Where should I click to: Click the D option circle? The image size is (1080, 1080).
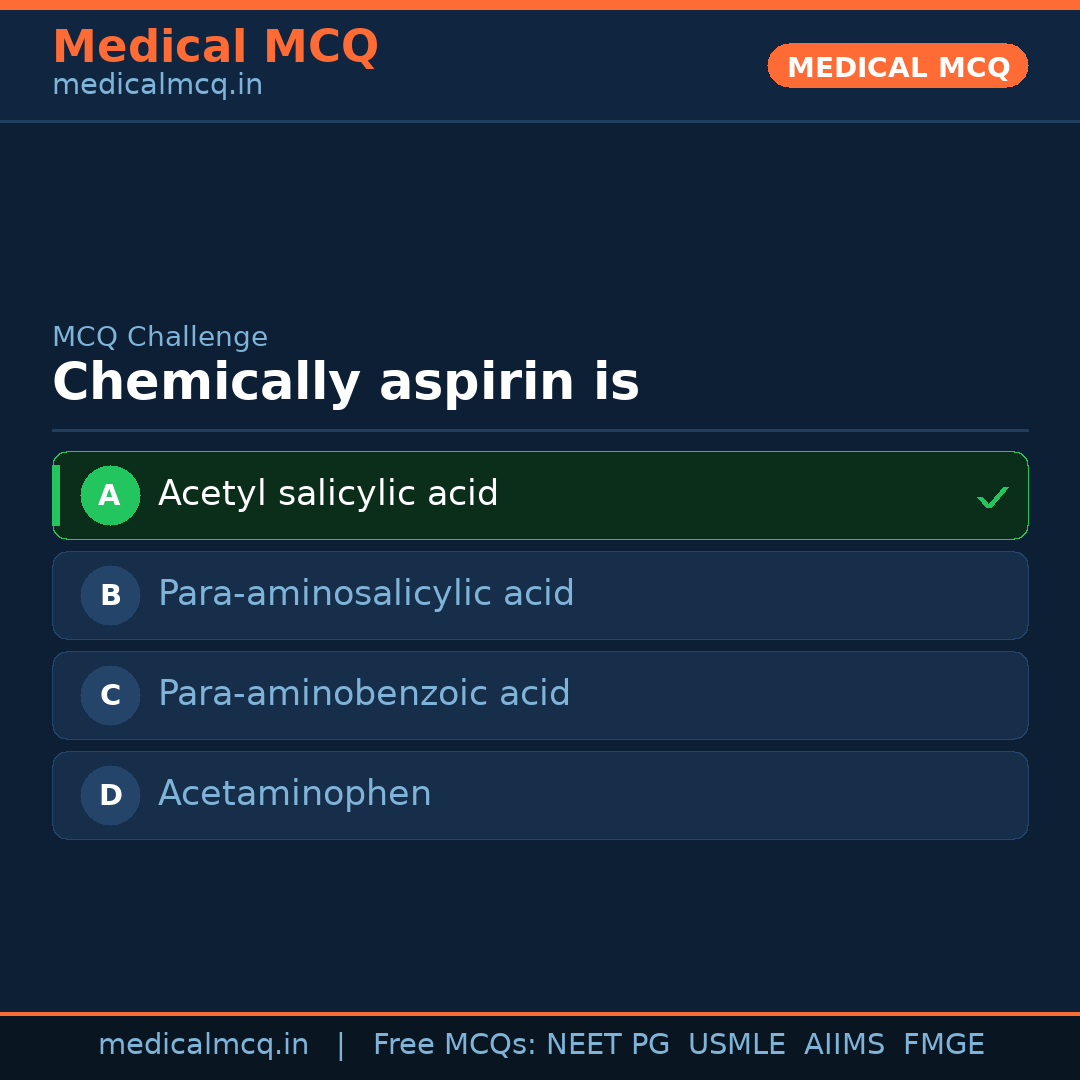110,795
